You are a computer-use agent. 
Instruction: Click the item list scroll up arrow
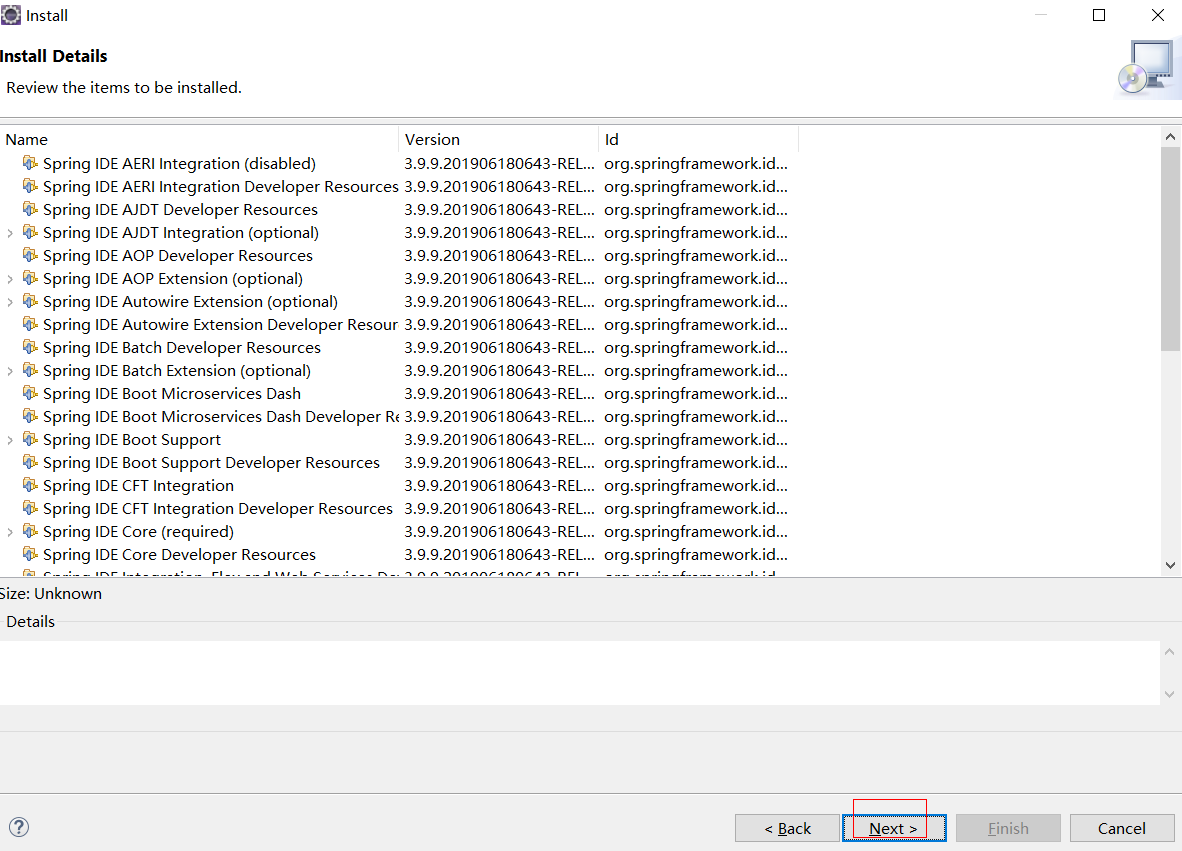(x=1170, y=136)
